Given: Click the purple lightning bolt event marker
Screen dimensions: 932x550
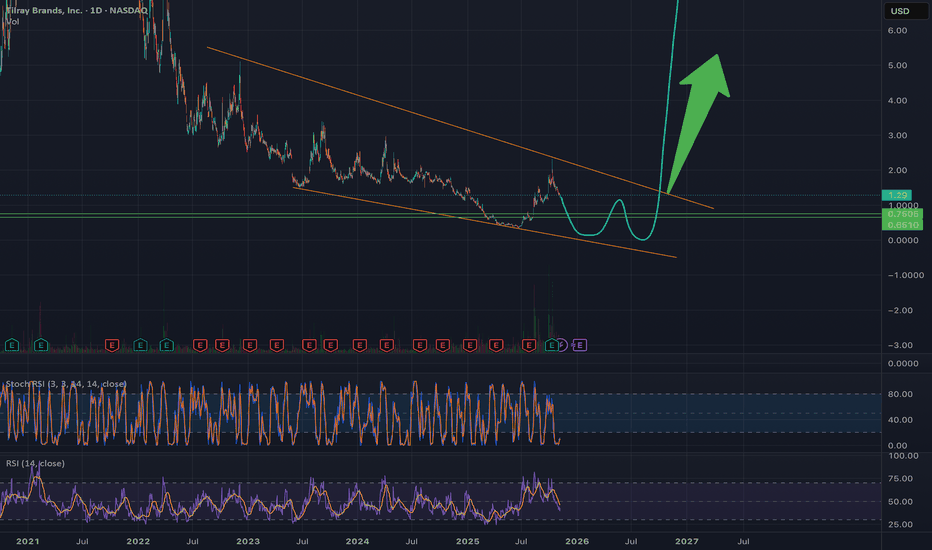Looking at the screenshot, I should (563, 345).
